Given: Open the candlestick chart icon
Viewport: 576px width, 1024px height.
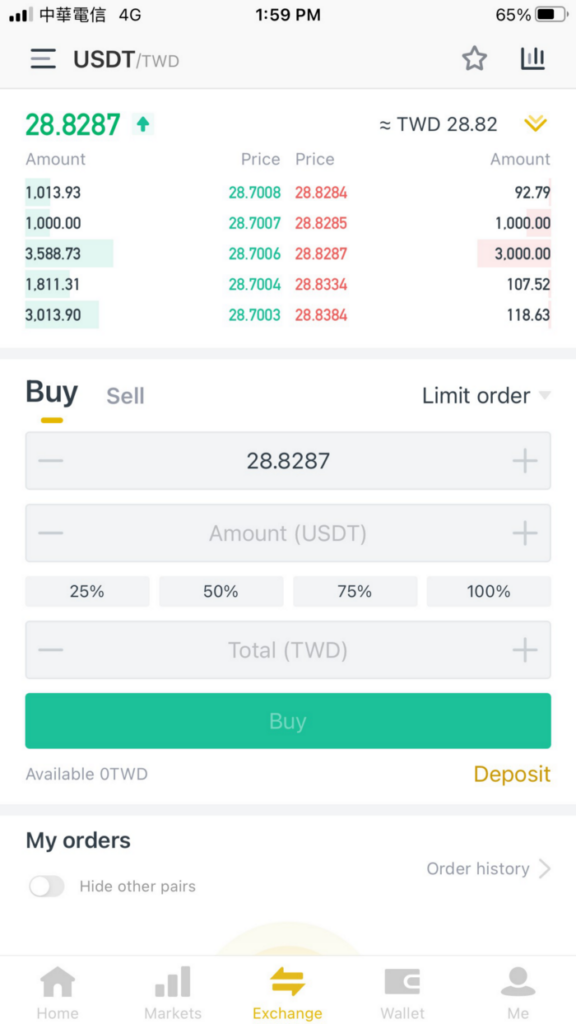Looking at the screenshot, I should tap(532, 59).
